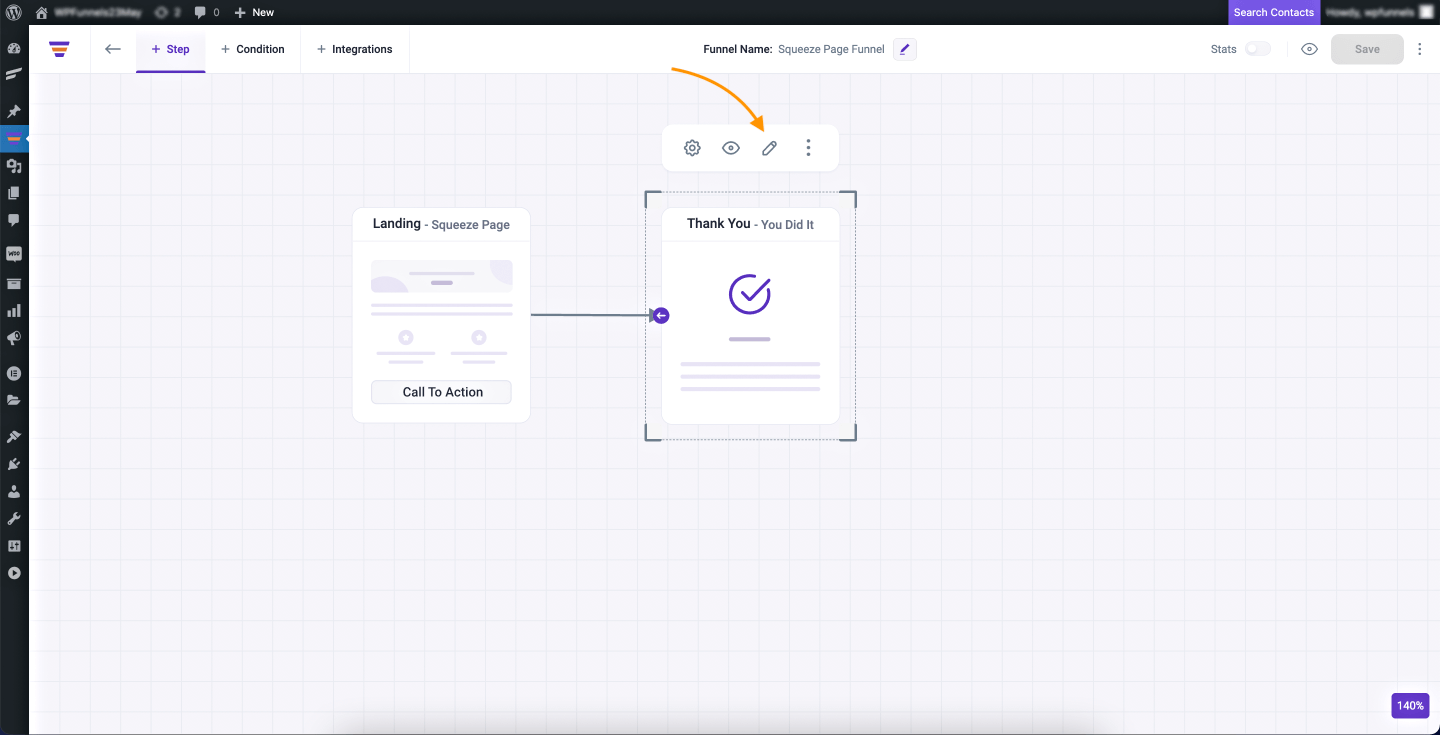Click the You Did It step title
The height and width of the screenshot is (735, 1440).
point(787,225)
